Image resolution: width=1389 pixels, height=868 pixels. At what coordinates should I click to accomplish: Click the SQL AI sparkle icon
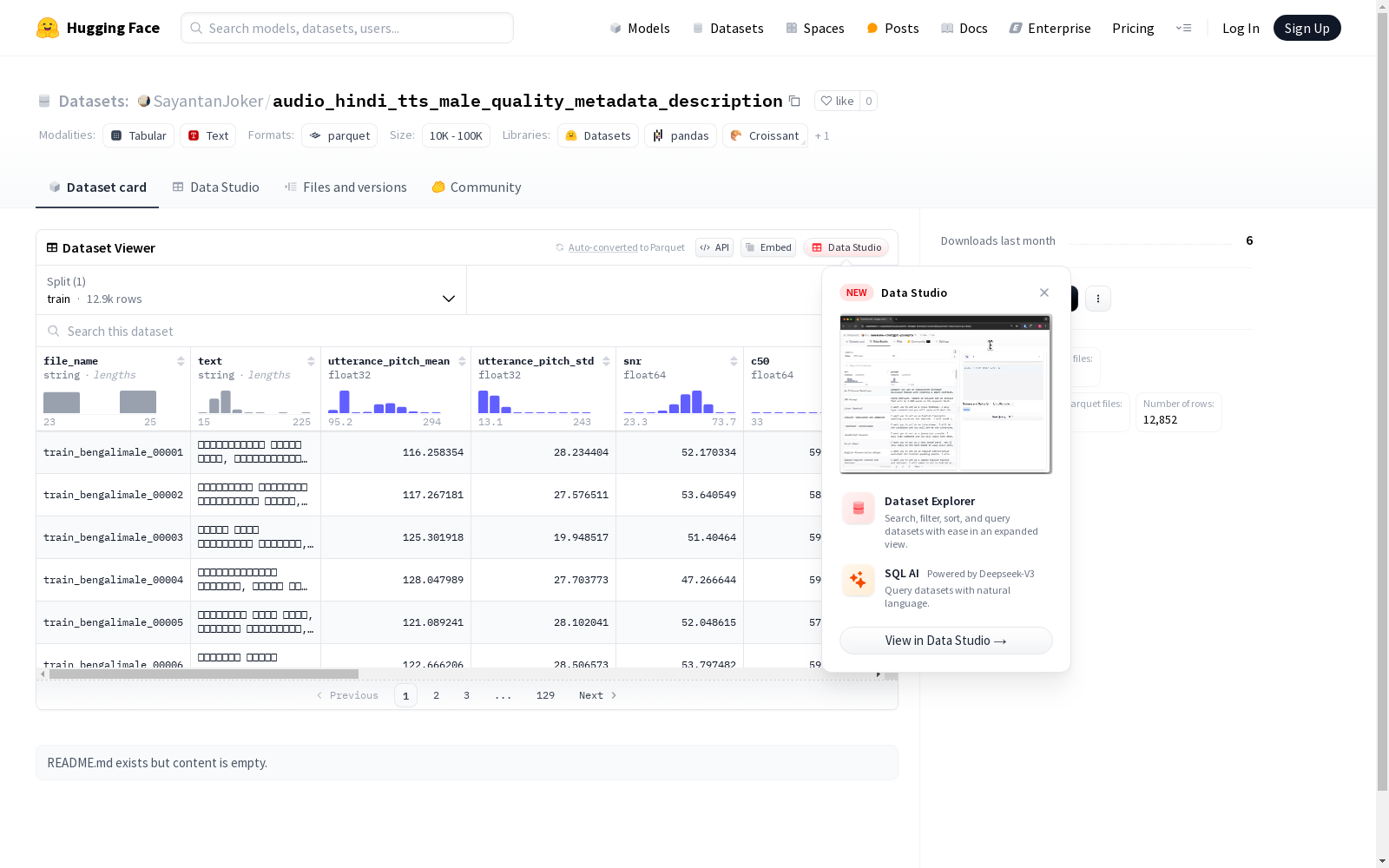(x=859, y=580)
